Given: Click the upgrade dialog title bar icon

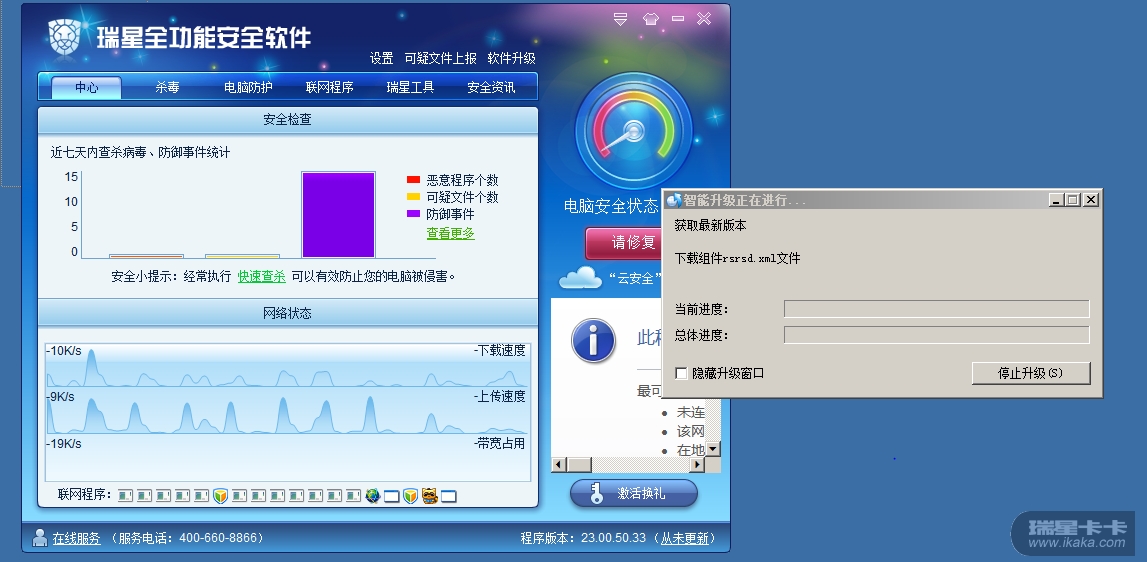Looking at the screenshot, I should 674,200.
